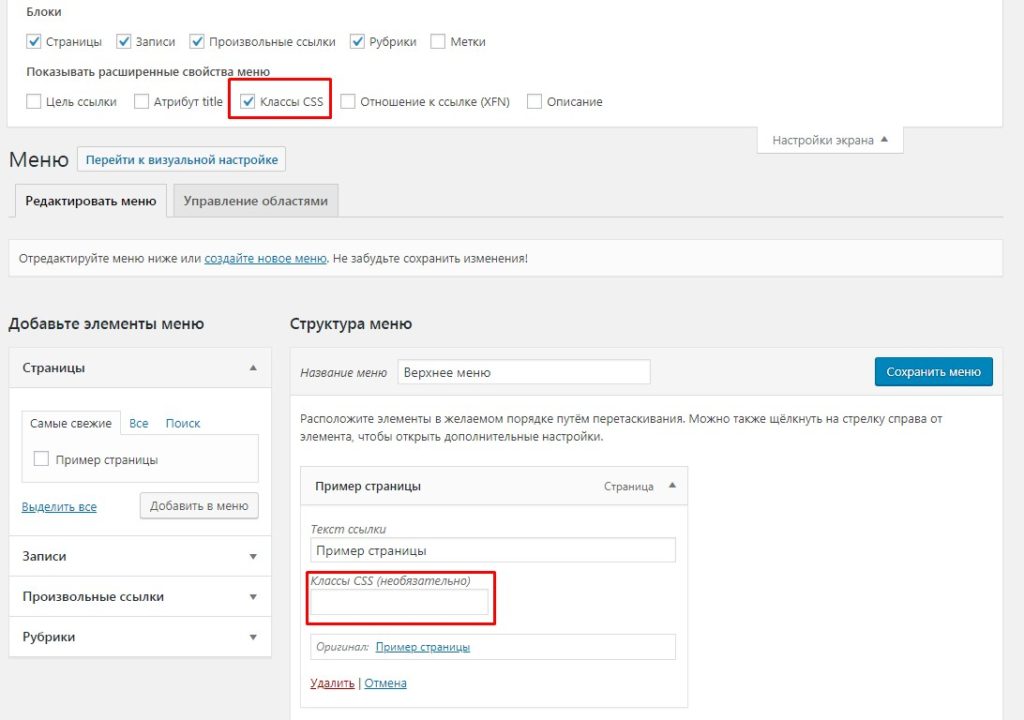Collapse the Настройки экрана panel
Viewport: 1024px width, 720px height.
pyautogui.click(x=829, y=141)
